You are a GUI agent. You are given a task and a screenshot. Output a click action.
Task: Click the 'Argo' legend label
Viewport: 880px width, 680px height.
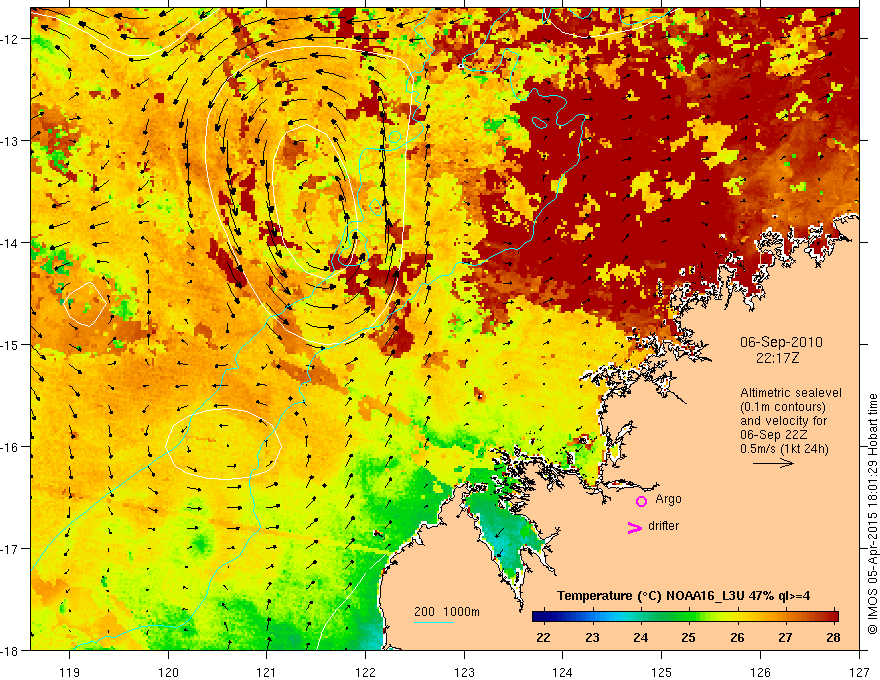[668, 499]
